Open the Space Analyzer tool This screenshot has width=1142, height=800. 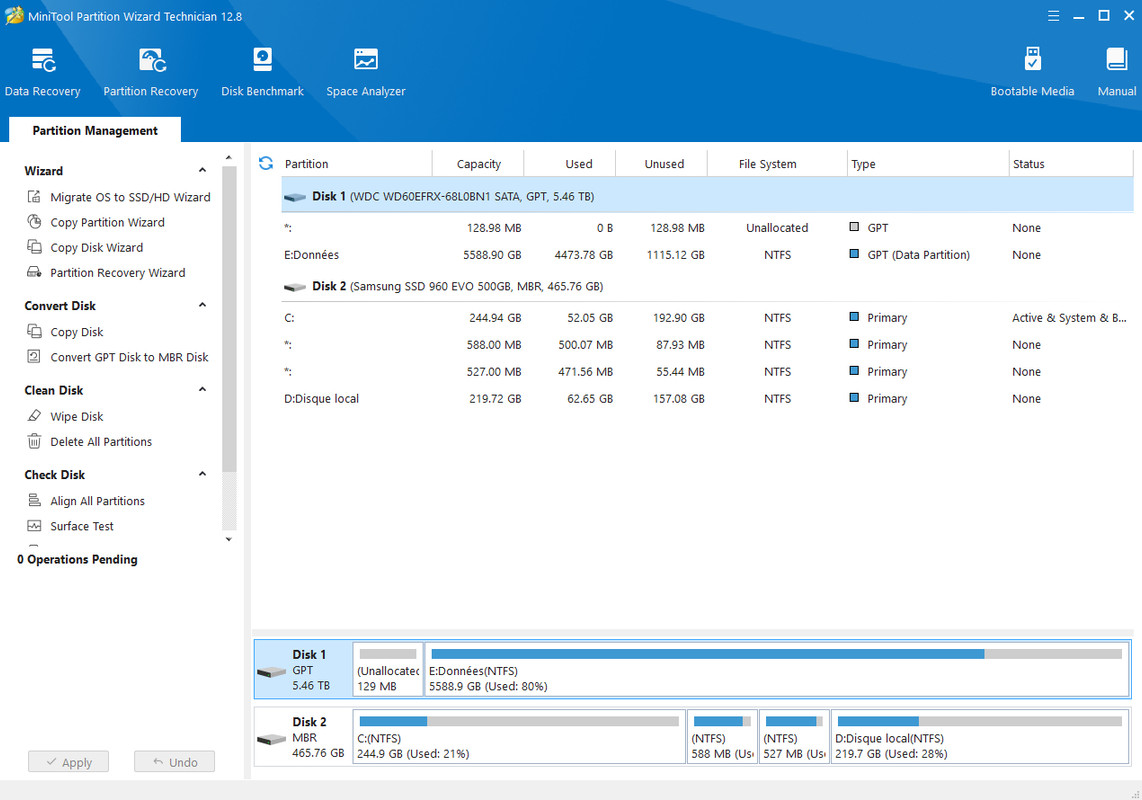point(366,72)
